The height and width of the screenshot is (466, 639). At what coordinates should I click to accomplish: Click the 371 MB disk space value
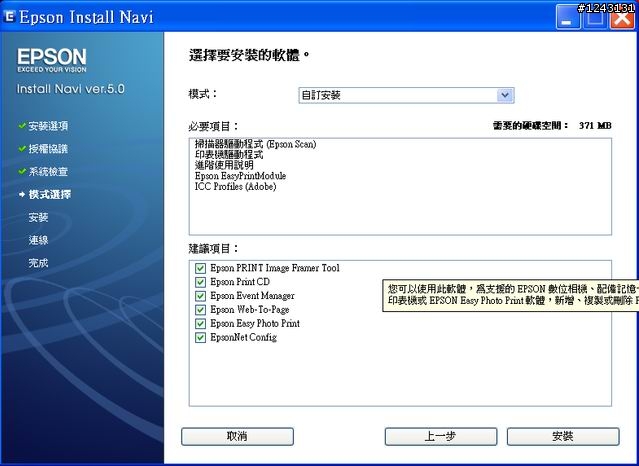click(595, 126)
